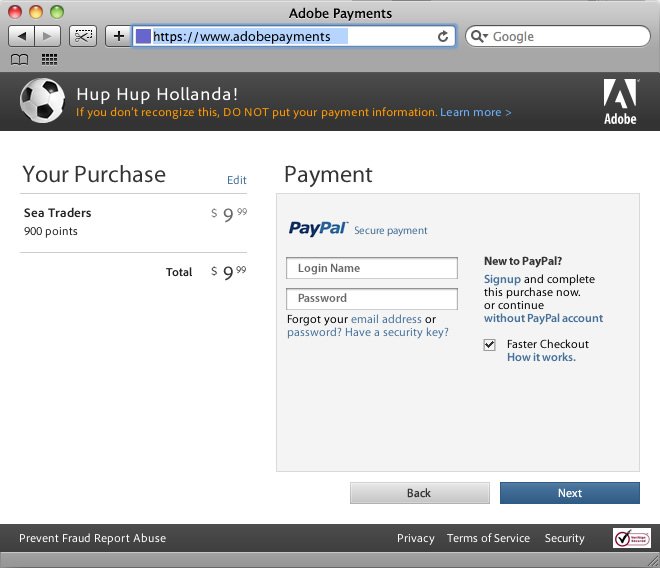Image resolution: width=660 pixels, height=568 pixels.
Task: Click the forgot email address link
Action: [x=386, y=319]
